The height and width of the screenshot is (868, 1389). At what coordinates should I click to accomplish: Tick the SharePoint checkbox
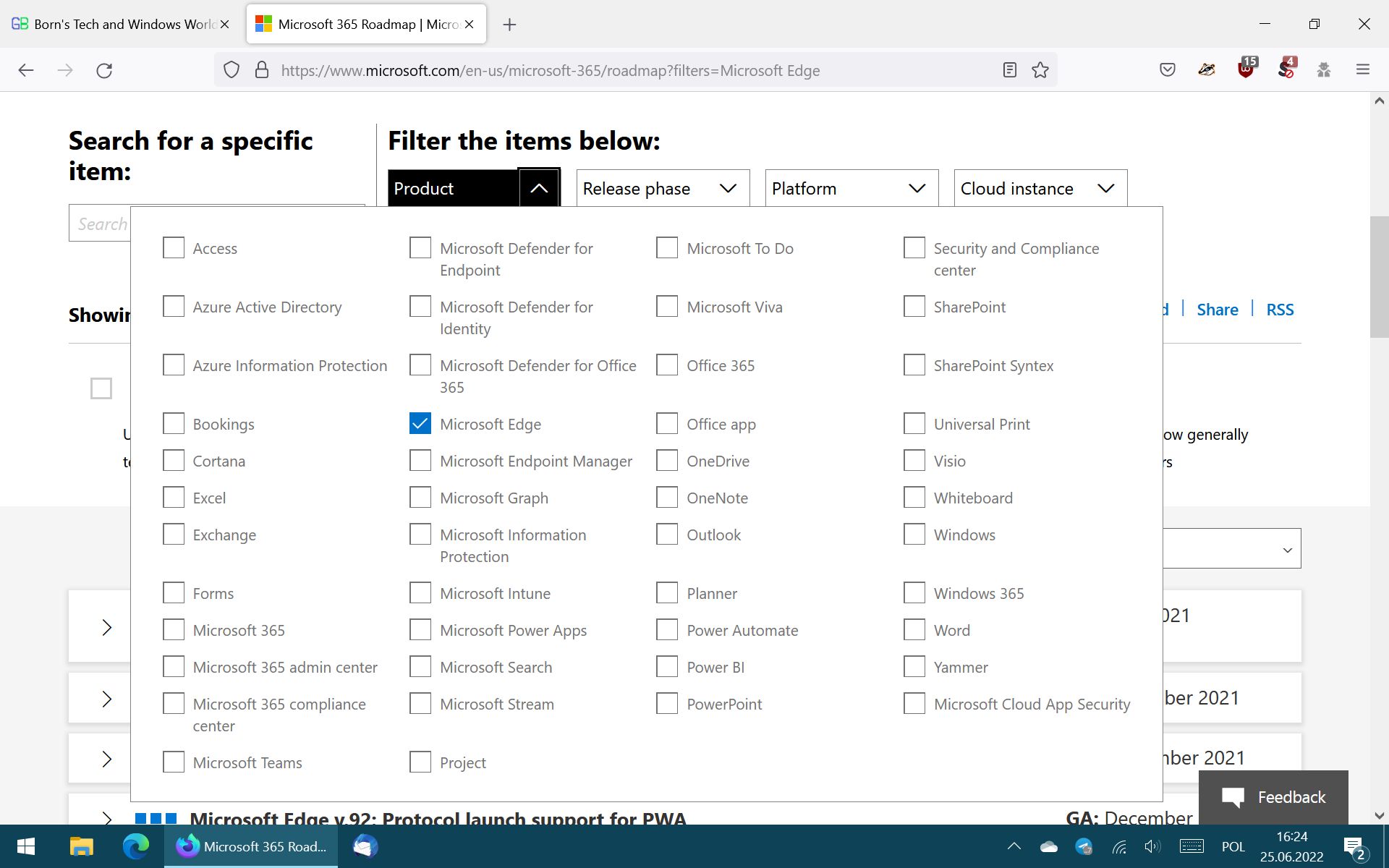914,306
